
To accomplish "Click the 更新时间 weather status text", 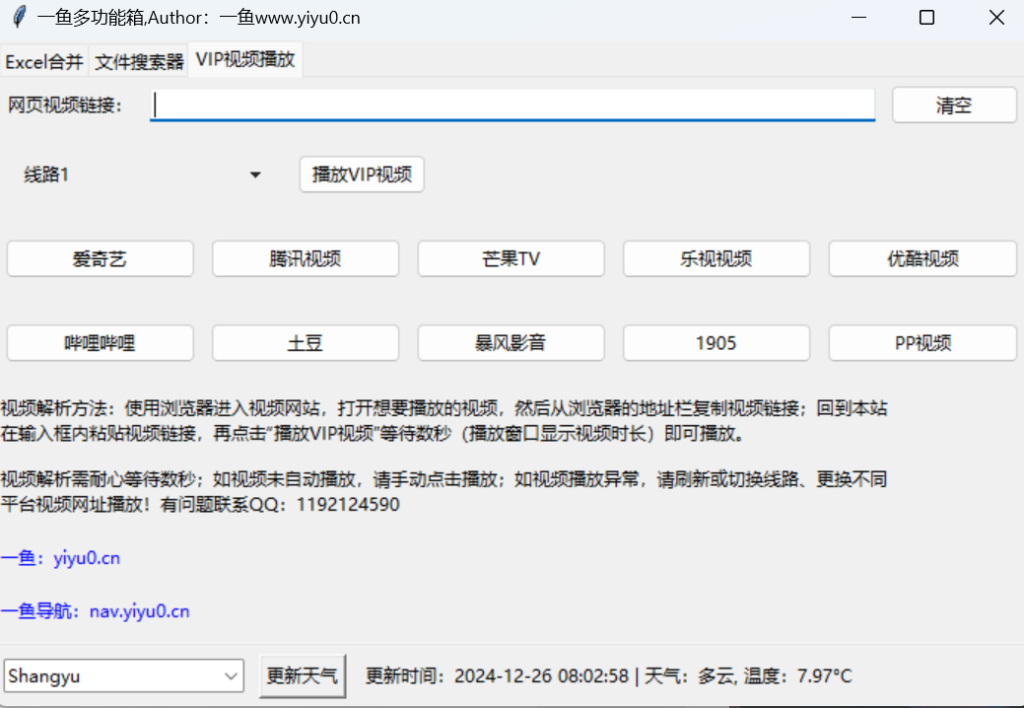I will pyautogui.click(x=608, y=676).
